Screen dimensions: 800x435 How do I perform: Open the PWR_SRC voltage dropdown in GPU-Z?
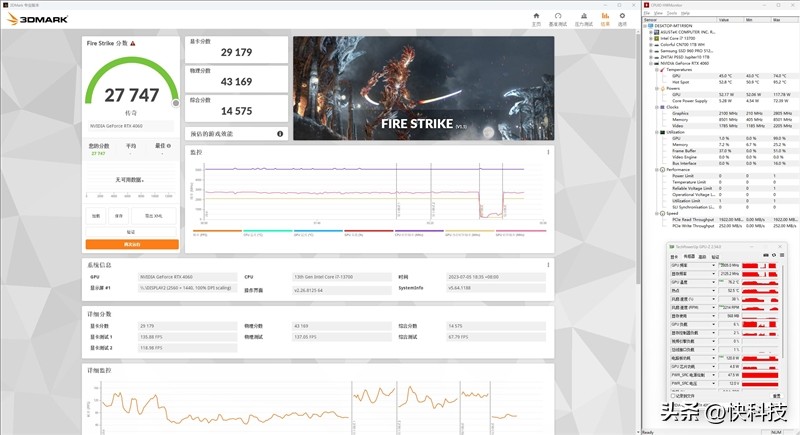[713, 383]
